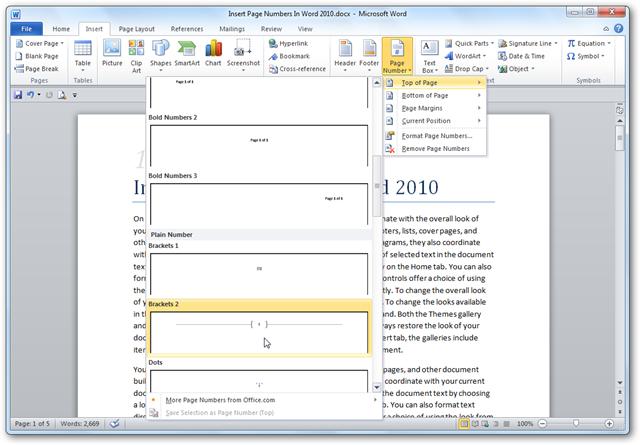Open Object dropdown

(516, 69)
